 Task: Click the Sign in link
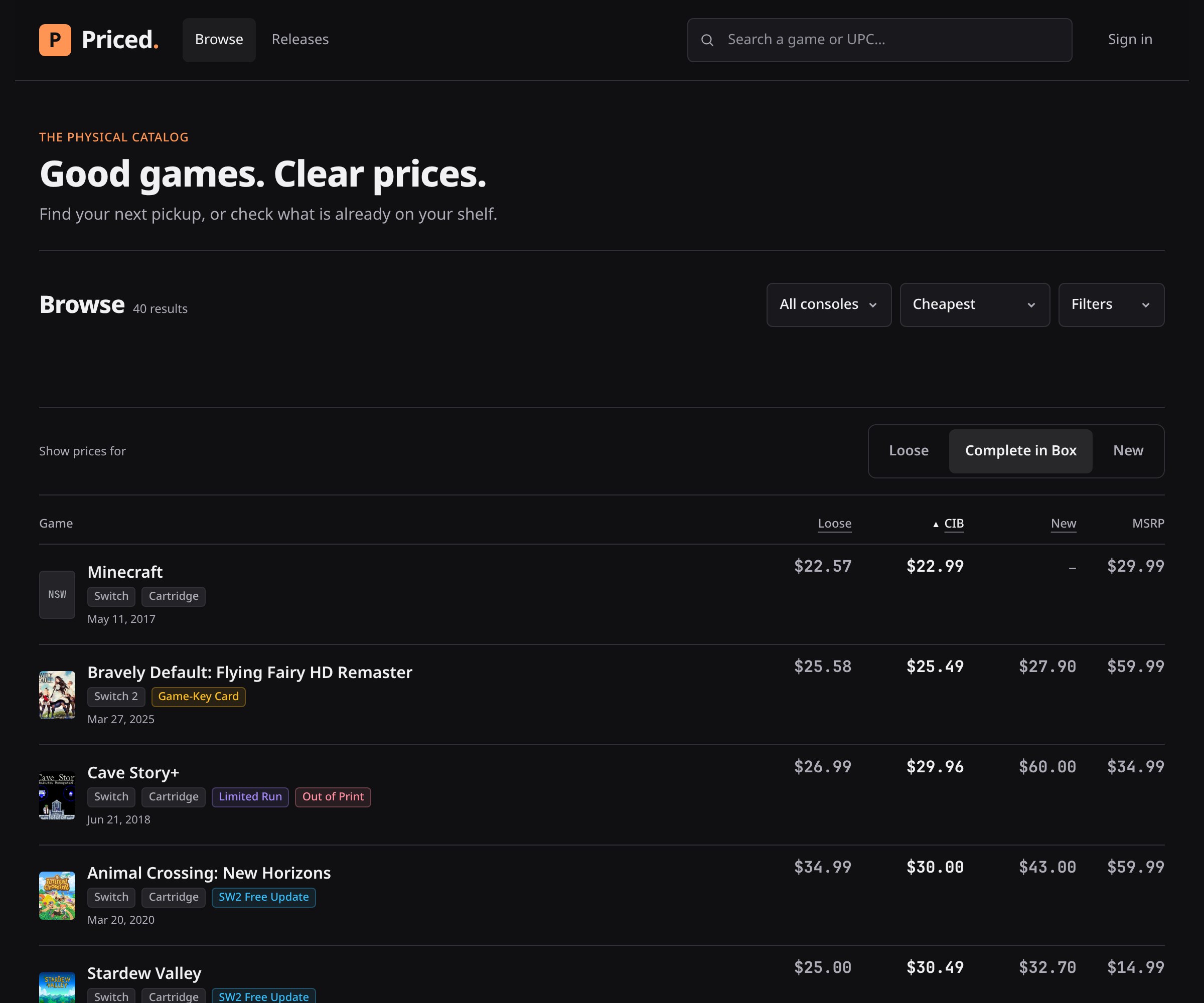point(1129,40)
